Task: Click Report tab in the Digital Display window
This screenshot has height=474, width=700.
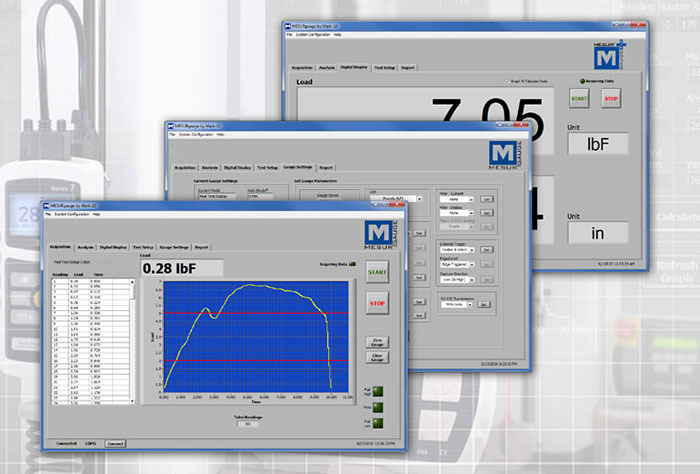Action: tap(408, 68)
